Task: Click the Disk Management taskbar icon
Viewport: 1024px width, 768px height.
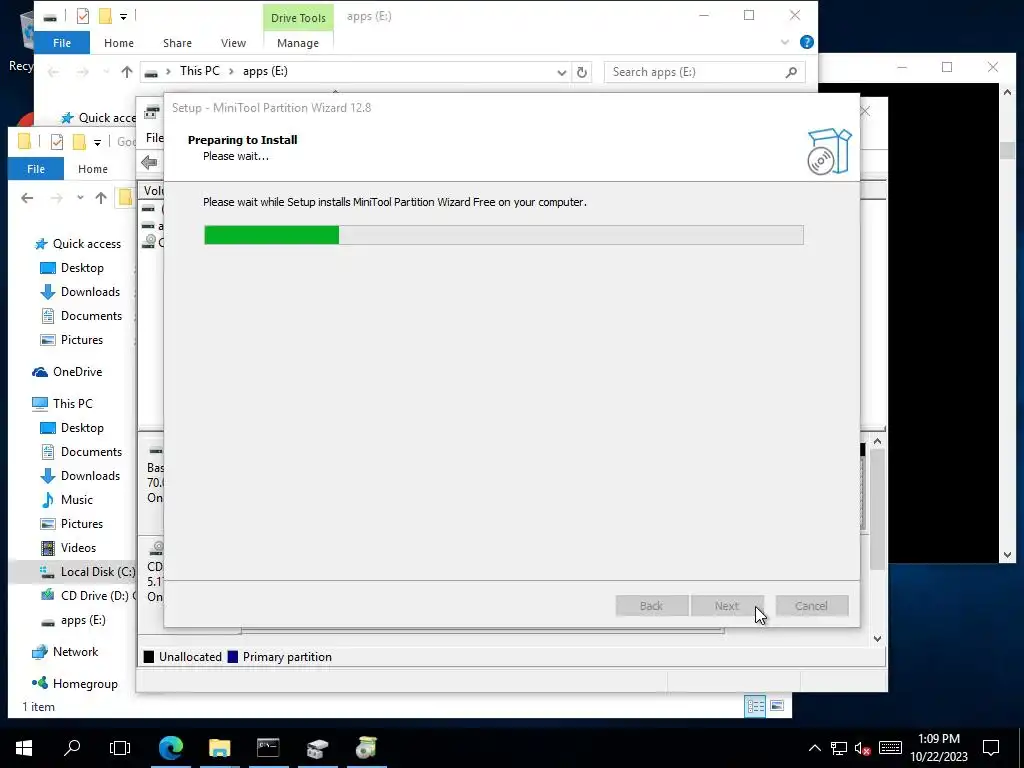Action: click(x=317, y=747)
